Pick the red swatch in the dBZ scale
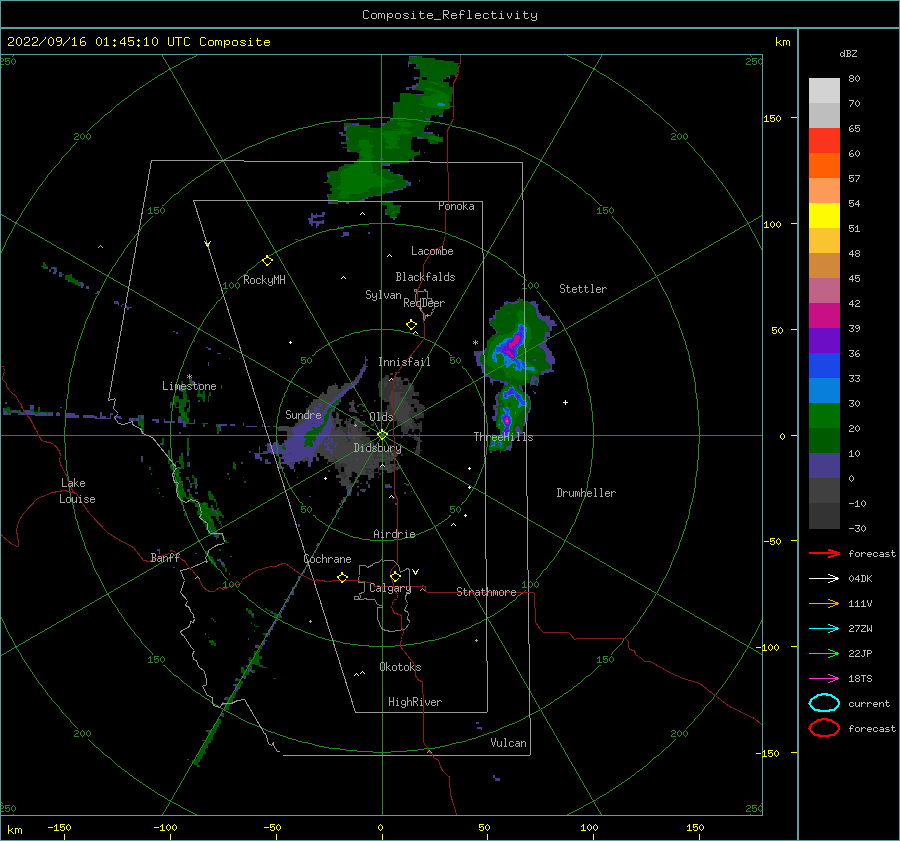This screenshot has height=841, width=900. pyautogui.click(x=824, y=140)
